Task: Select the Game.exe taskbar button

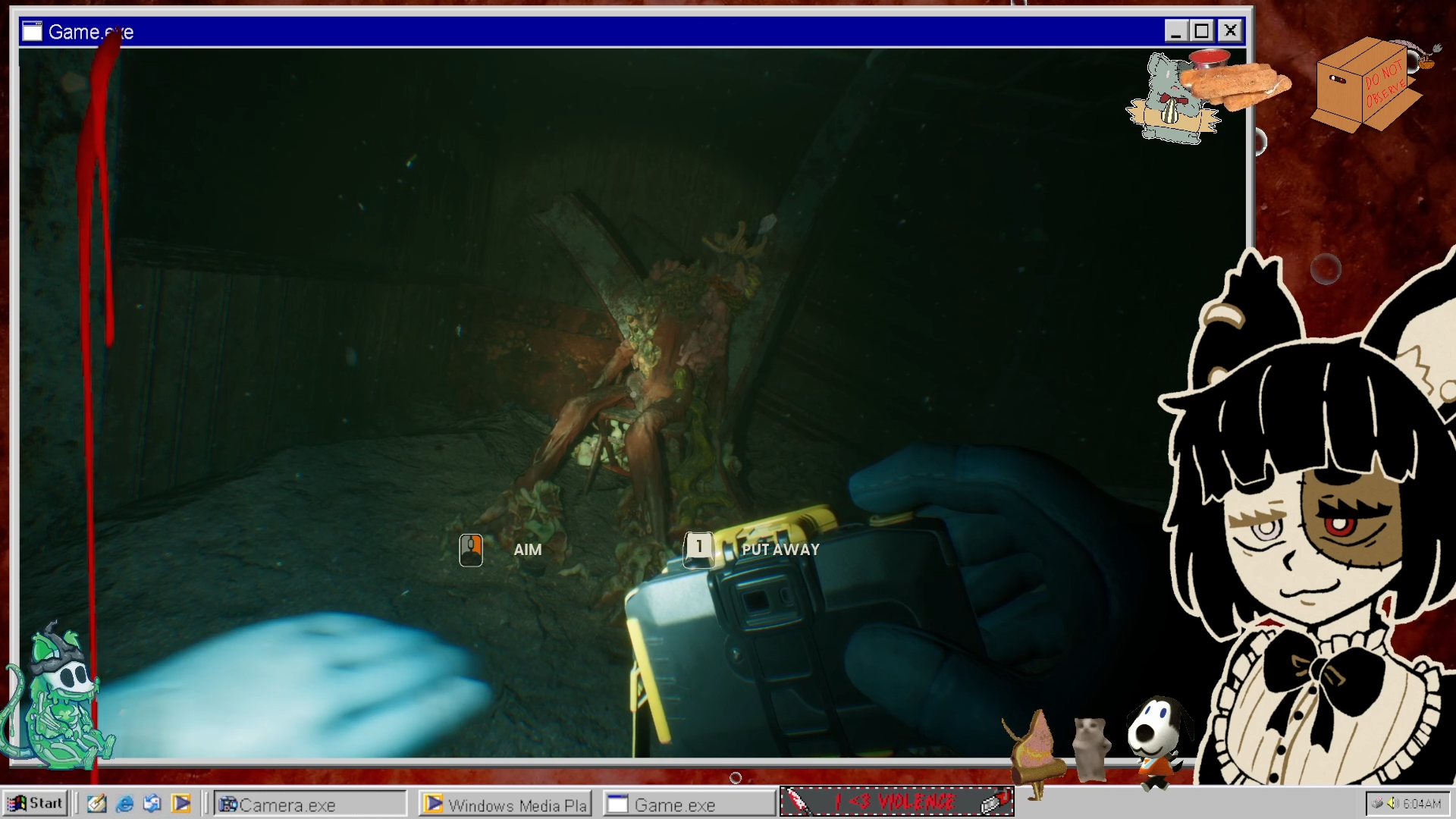Action: click(689, 805)
